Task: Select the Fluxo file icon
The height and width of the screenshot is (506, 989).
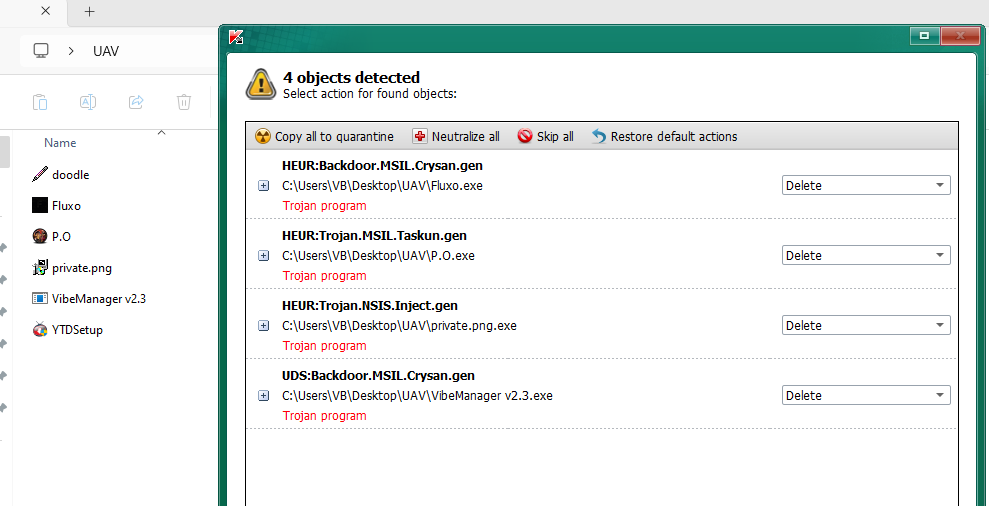Action: coord(40,205)
